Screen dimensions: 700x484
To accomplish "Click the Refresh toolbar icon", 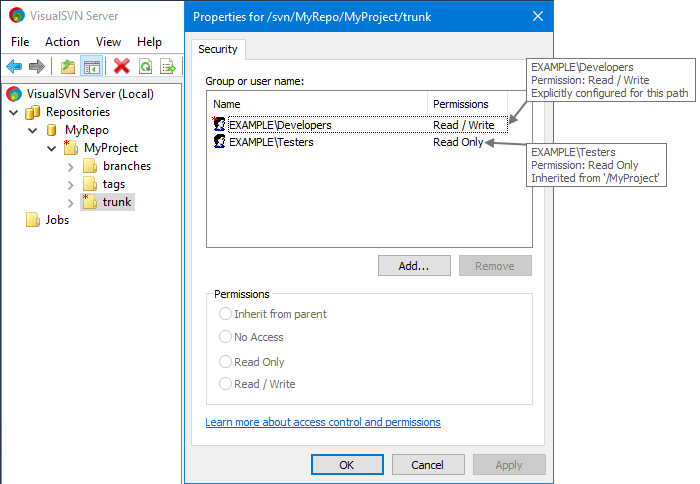I will point(146,67).
